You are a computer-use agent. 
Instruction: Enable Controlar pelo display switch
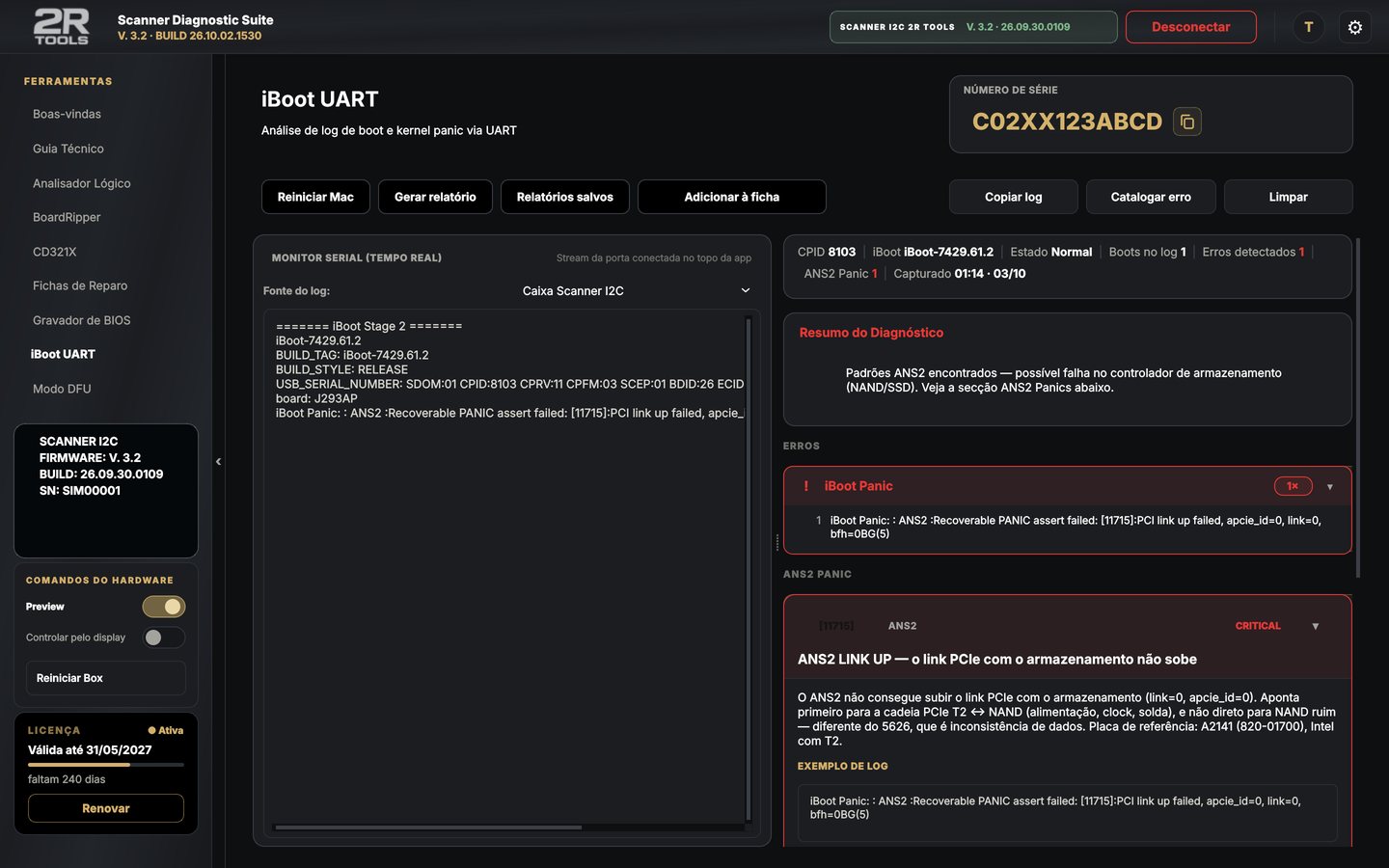point(164,637)
